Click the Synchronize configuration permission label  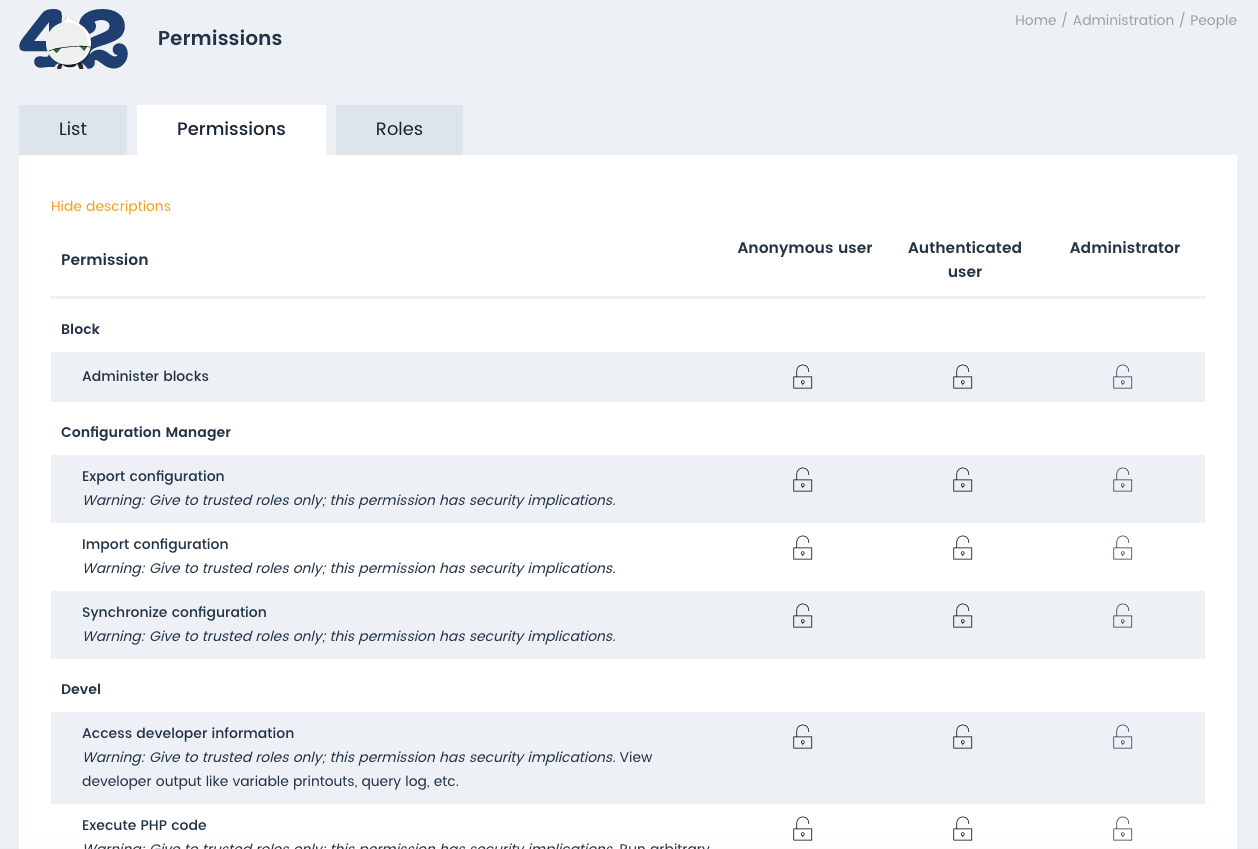174,612
